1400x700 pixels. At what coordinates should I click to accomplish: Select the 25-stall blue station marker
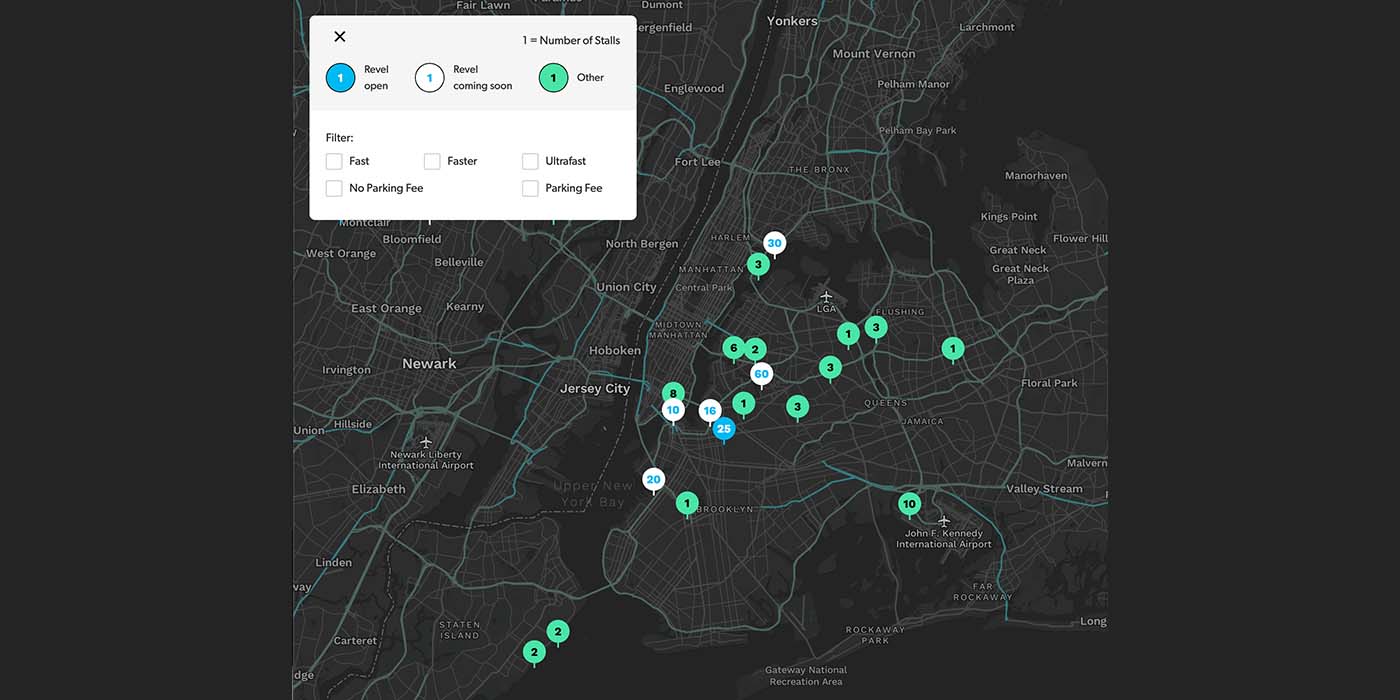(724, 428)
